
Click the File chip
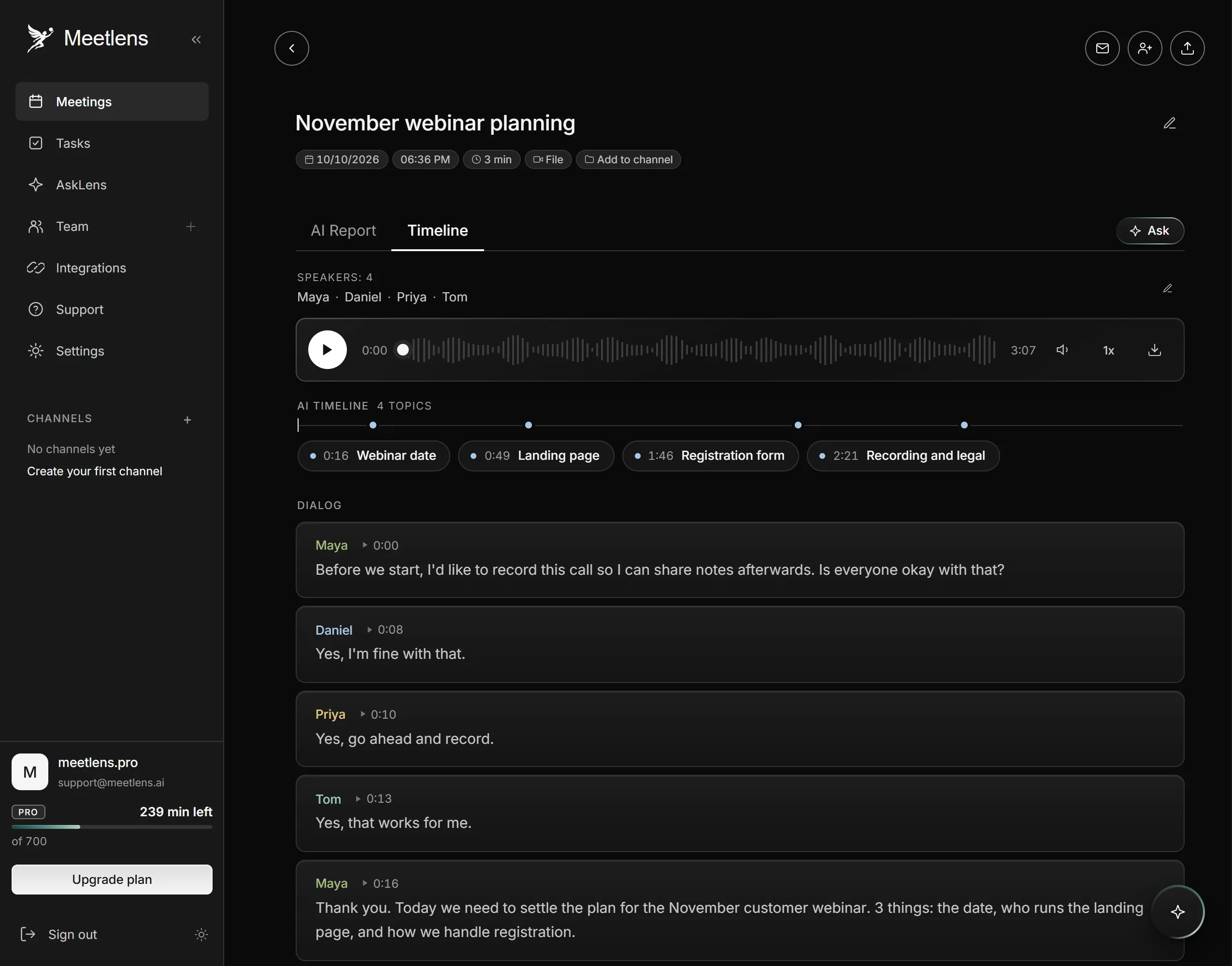pos(548,159)
